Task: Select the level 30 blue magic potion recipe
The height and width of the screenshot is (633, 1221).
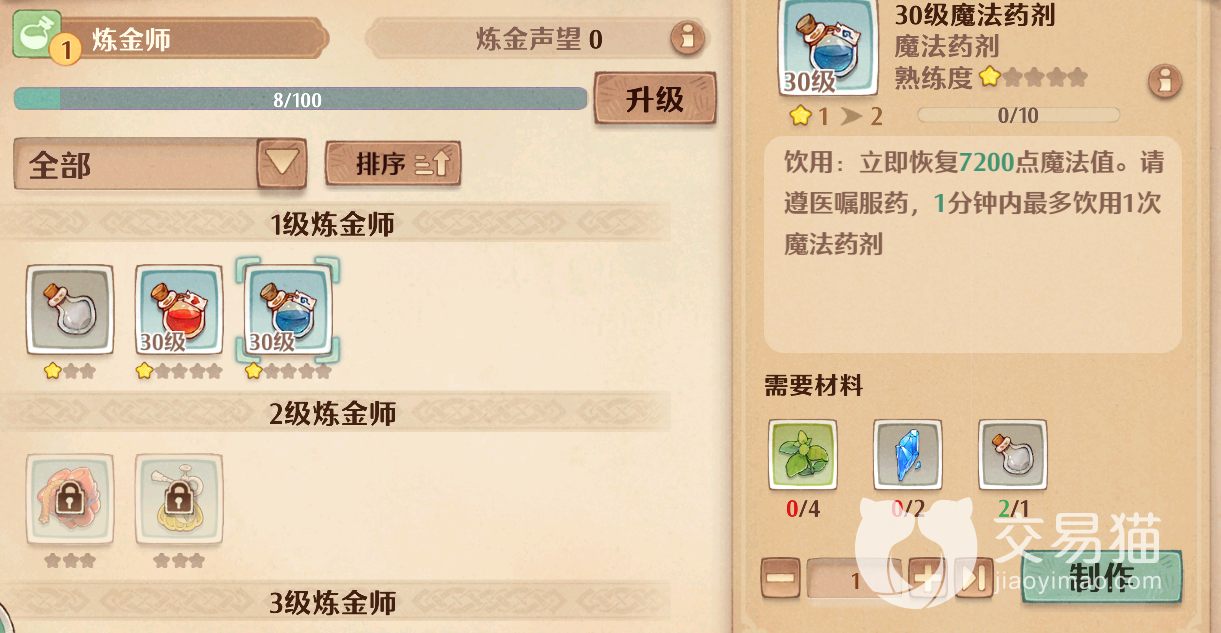Action: [x=288, y=309]
